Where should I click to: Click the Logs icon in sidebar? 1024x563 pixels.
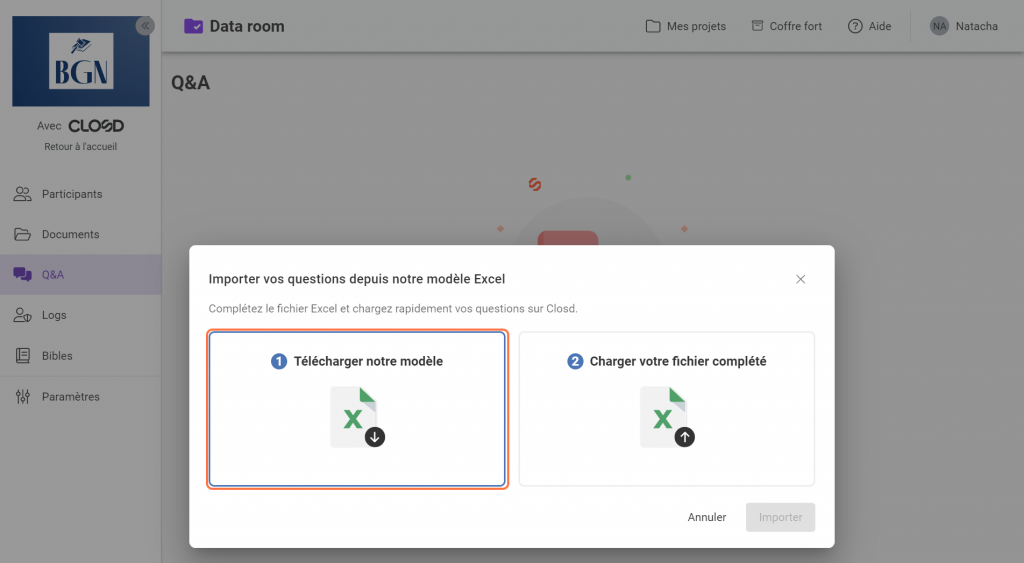(22, 315)
